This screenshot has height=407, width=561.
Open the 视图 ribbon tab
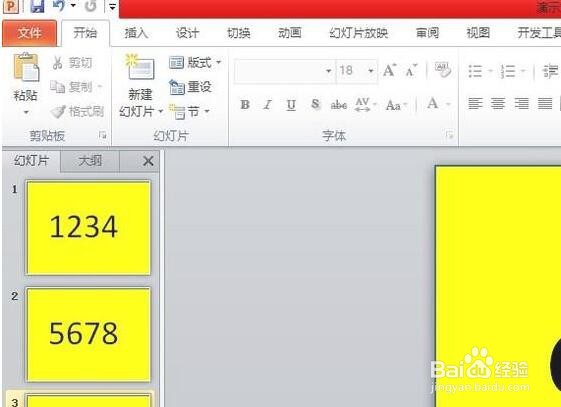click(478, 33)
